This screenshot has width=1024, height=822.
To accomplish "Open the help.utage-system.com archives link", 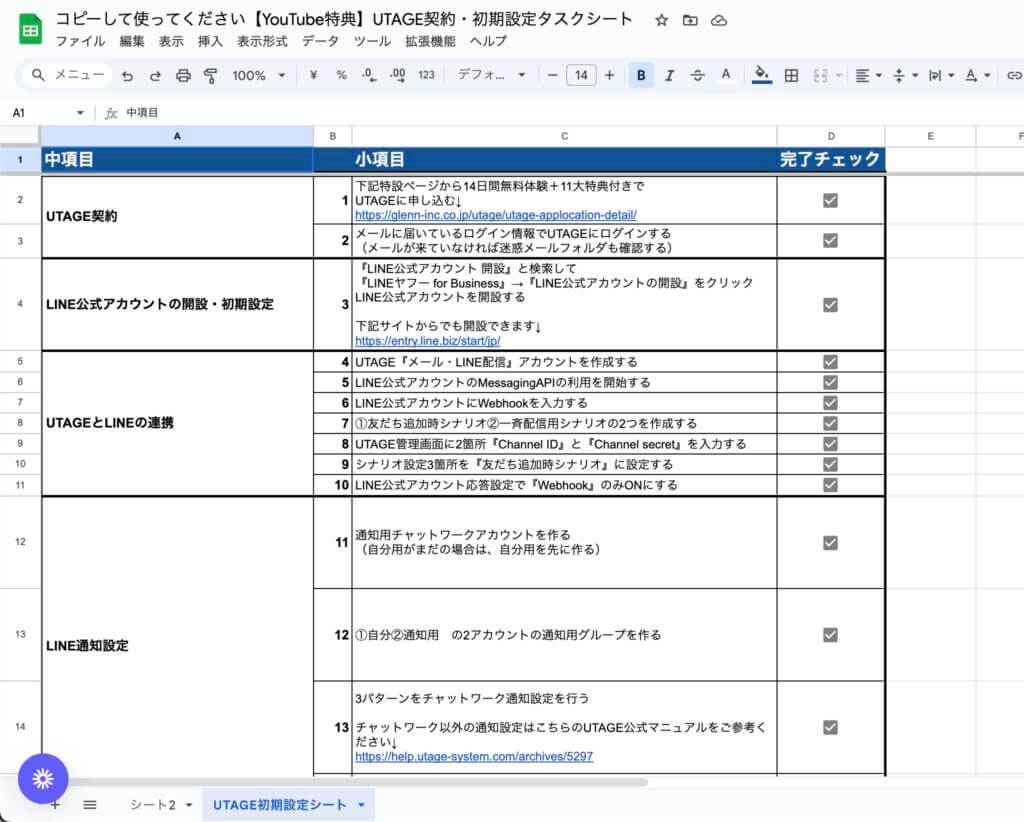I will click(x=473, y=757).
